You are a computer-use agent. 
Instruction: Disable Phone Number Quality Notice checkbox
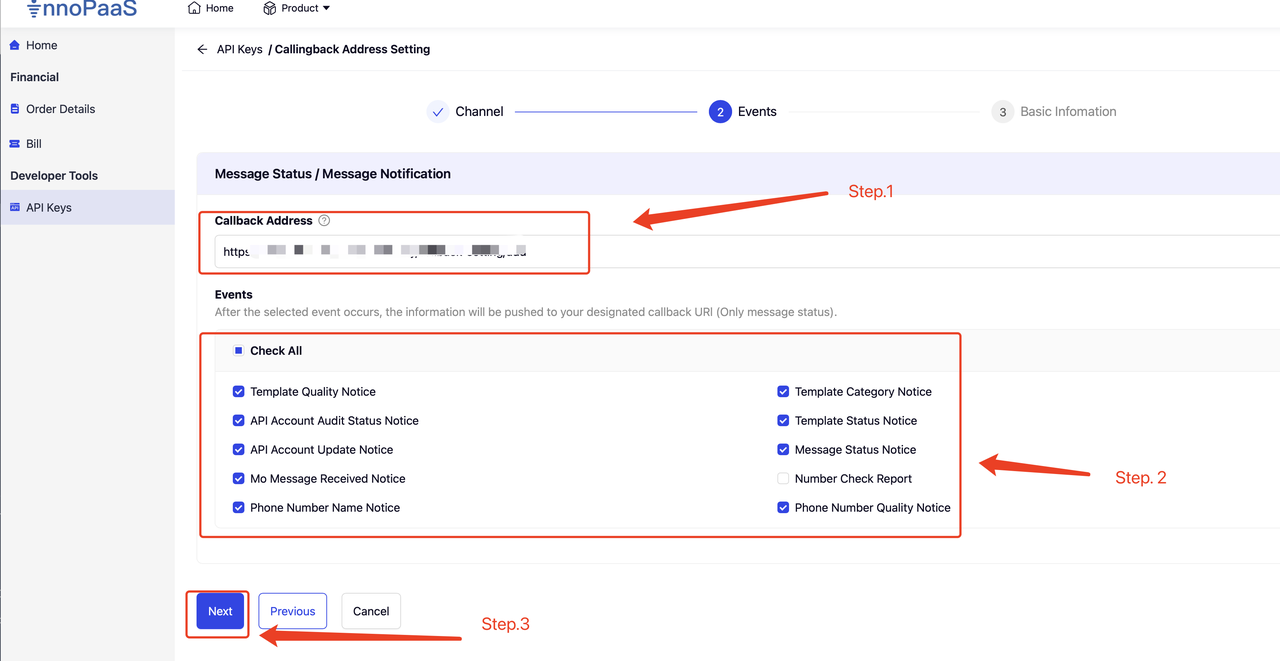783,508
